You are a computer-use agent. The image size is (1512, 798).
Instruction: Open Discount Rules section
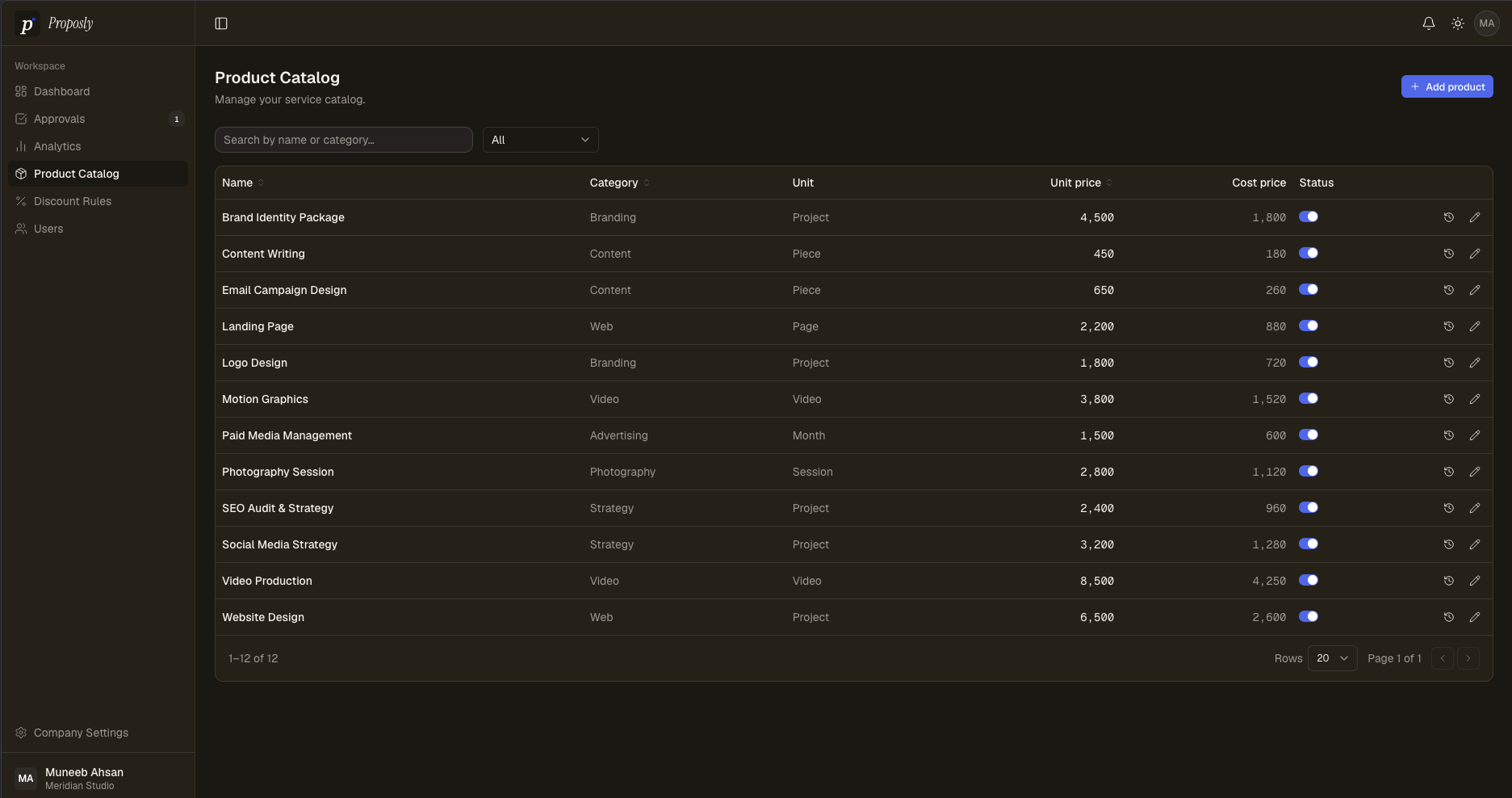(x=98, y=201)
